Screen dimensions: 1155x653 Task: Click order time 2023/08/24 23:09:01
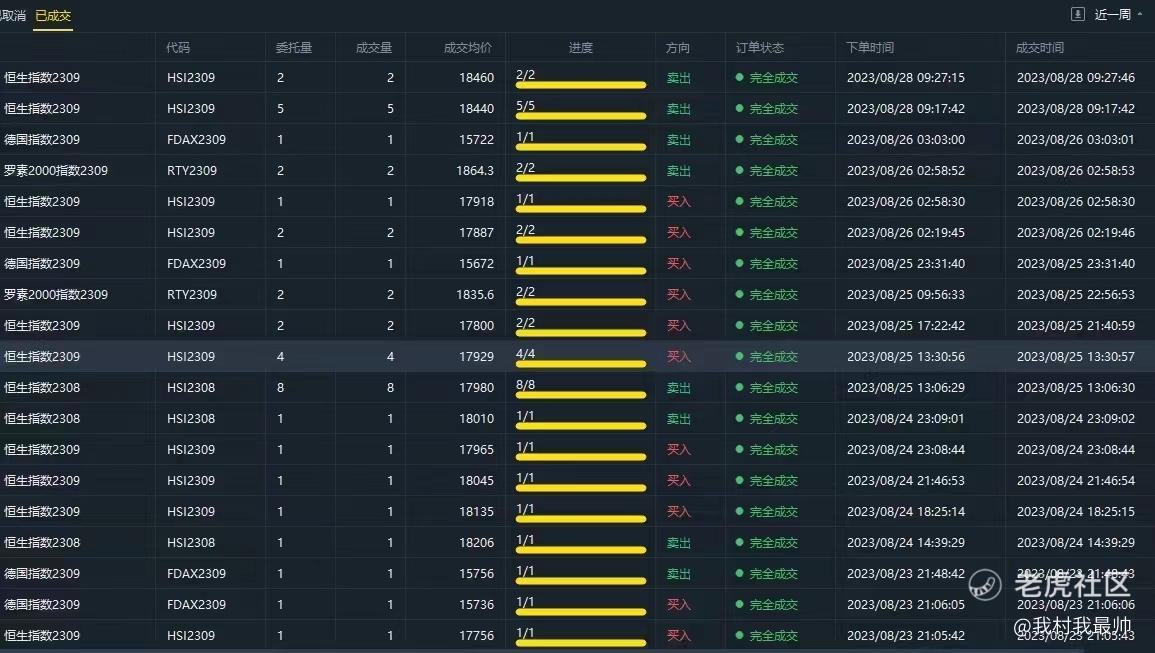905,419
